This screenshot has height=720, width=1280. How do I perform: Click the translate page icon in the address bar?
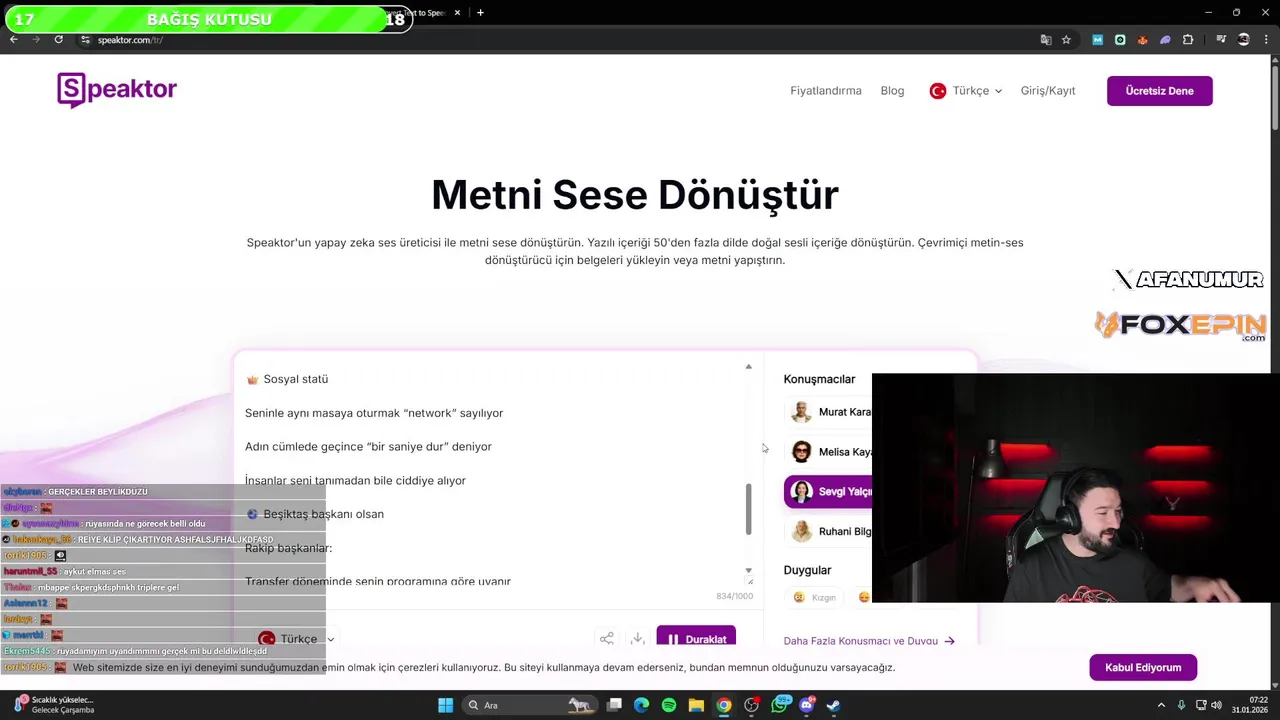click(x=1046, y=40)
